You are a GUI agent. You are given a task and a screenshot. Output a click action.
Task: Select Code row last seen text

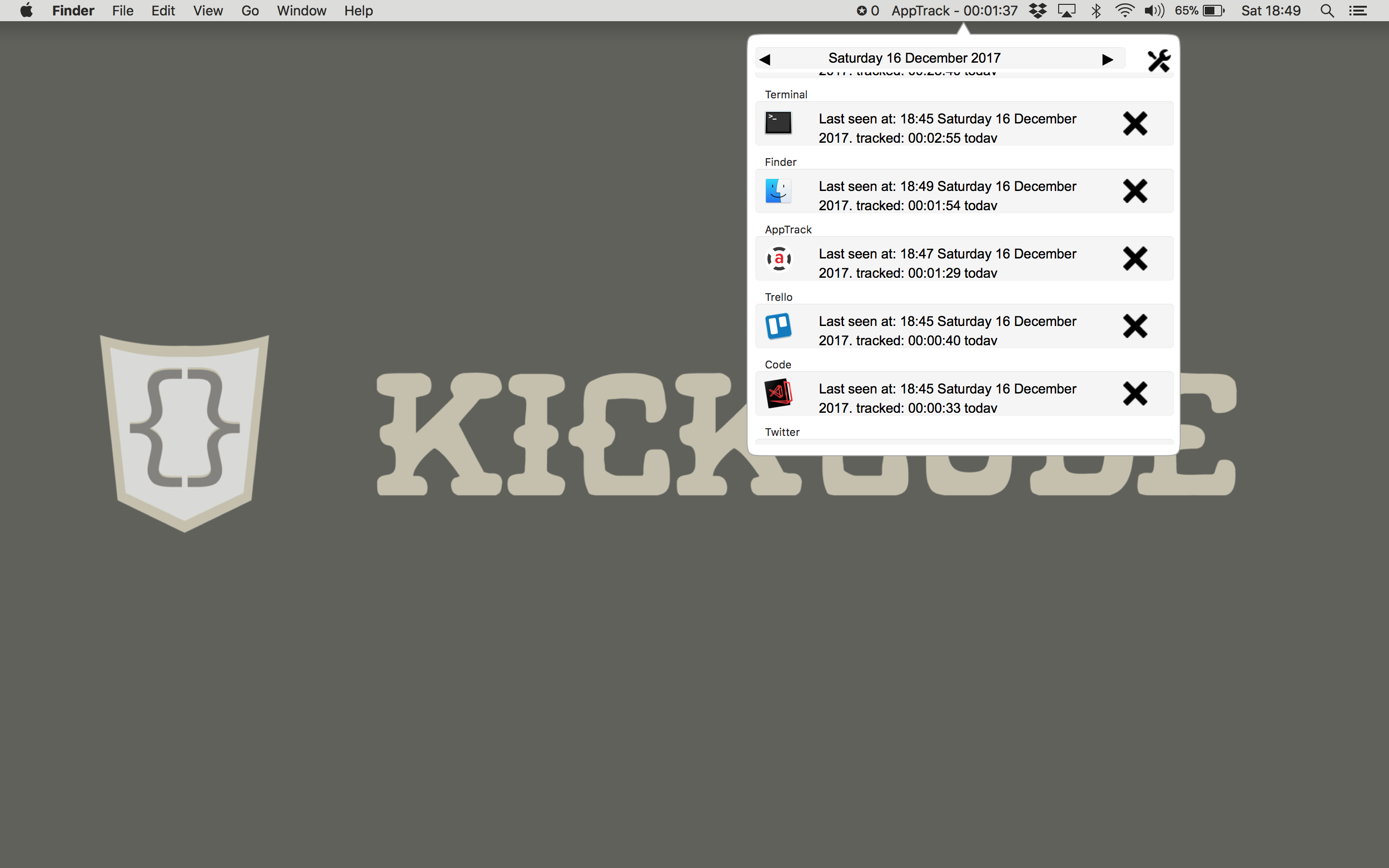pyautogui.click(x=947, y=398)
